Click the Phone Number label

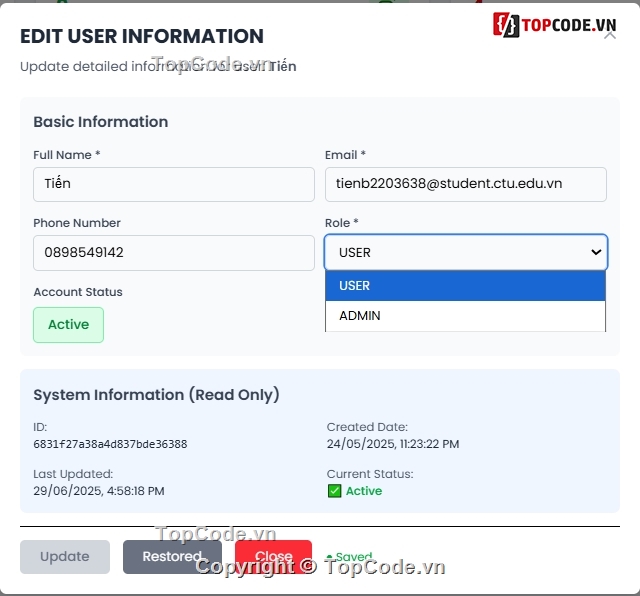click(x=77, y=223)
